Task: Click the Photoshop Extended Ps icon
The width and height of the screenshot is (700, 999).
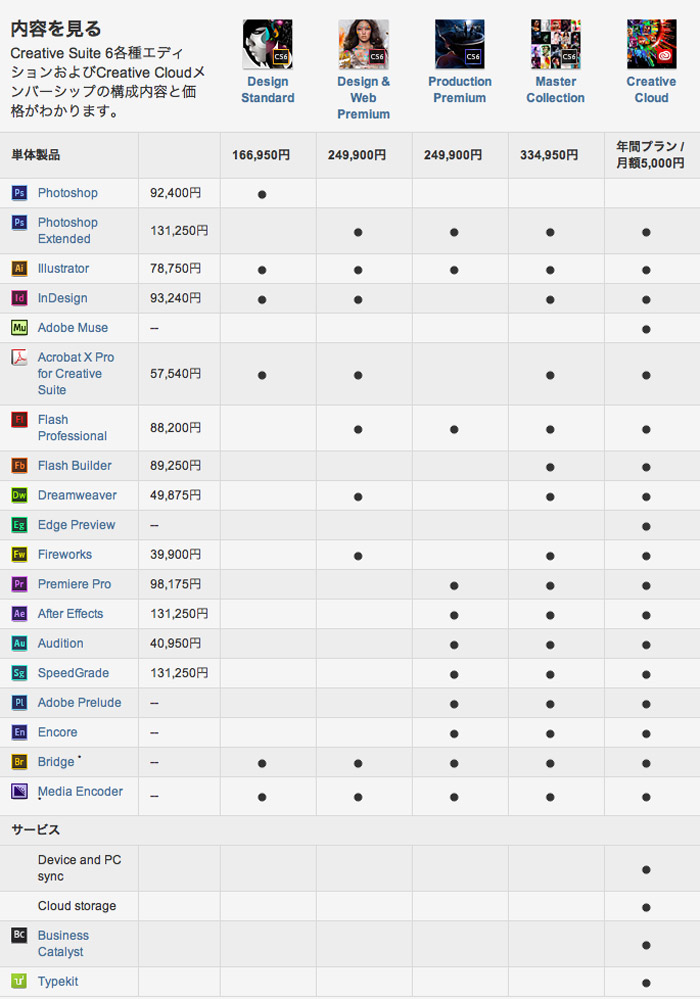Action: click(x=19, y=222)
